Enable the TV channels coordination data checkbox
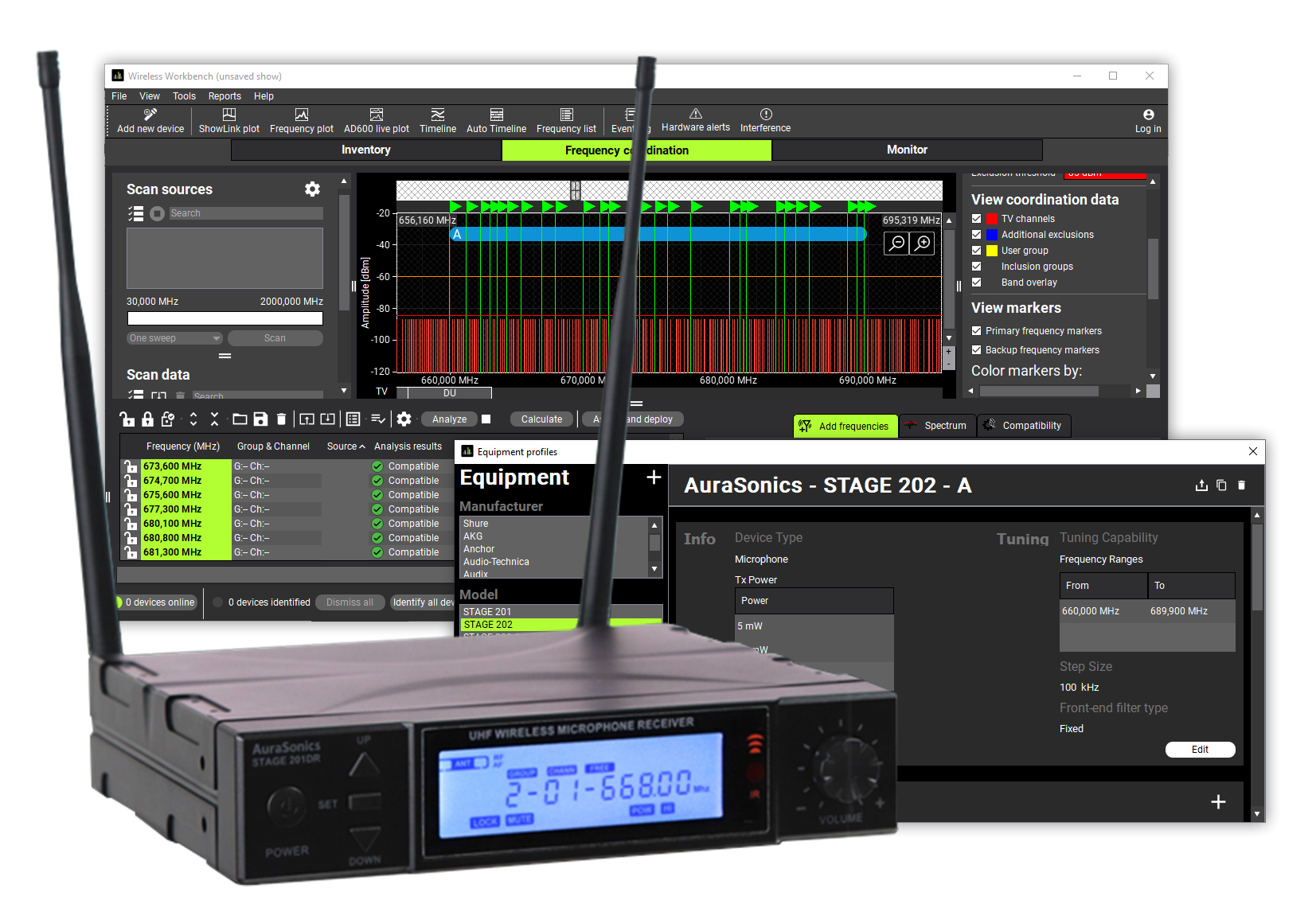The image size is (1316, 916). point(977,218)
